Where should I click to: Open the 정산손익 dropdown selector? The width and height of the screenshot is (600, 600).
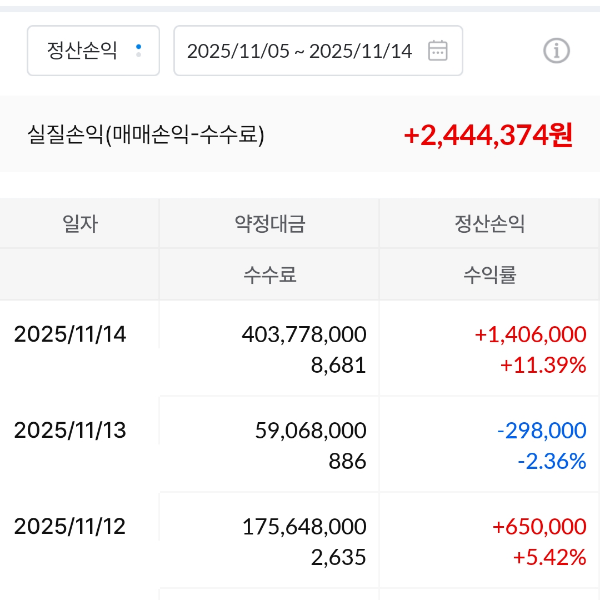point(92,51)
